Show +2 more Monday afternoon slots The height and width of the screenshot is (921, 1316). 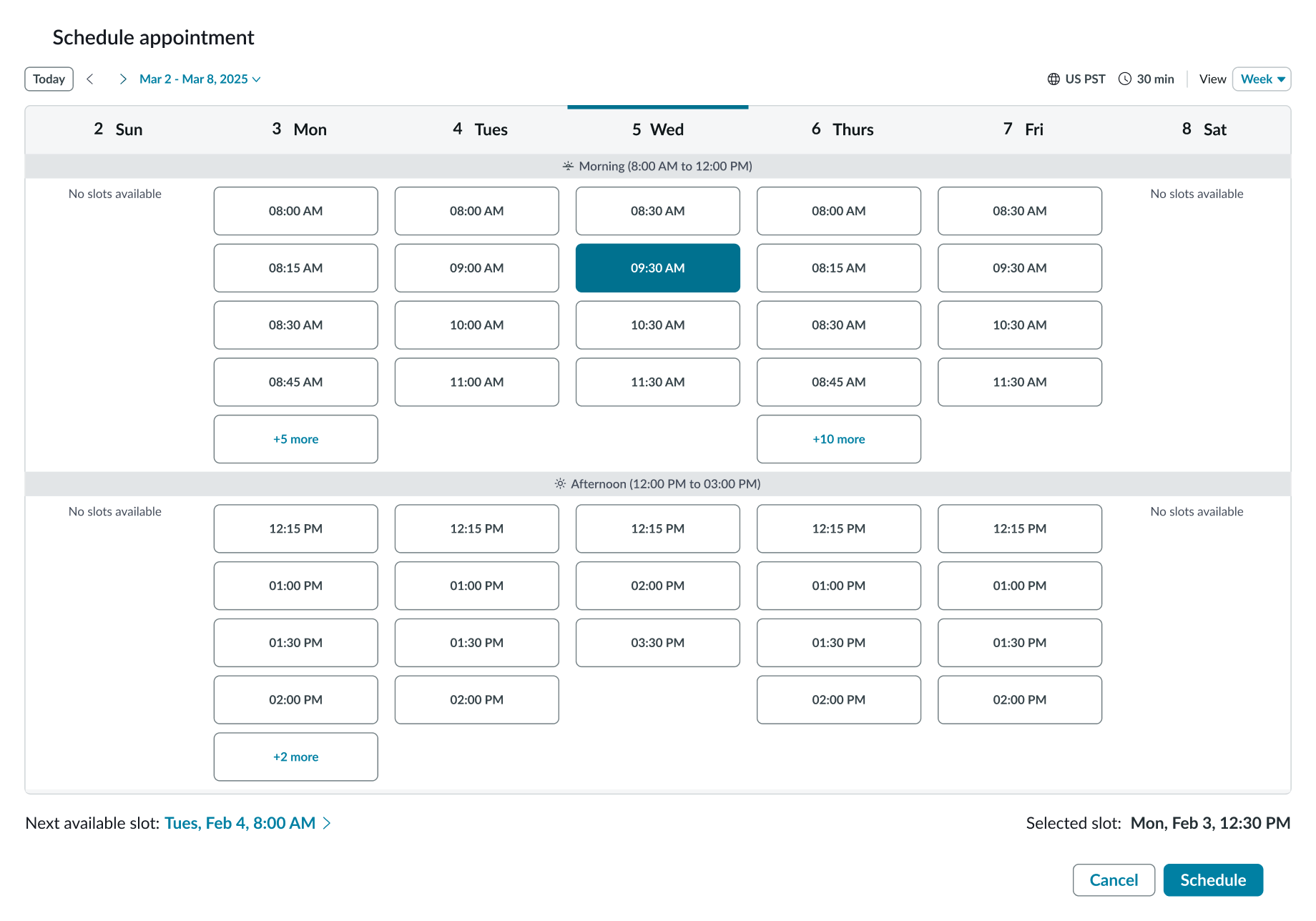[x=295, y=757]
